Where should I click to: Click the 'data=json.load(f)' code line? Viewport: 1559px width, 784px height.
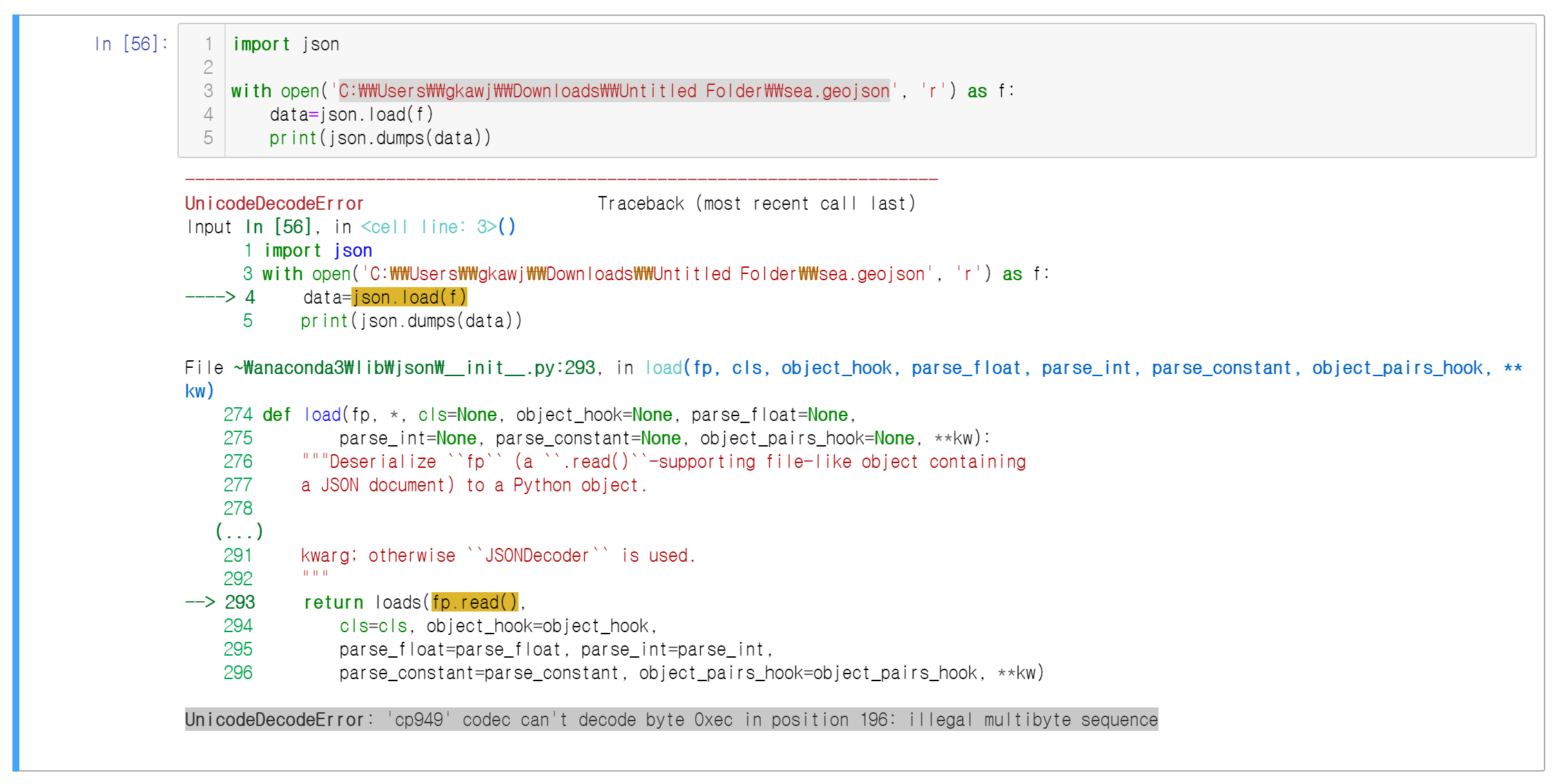click(351, 115)
